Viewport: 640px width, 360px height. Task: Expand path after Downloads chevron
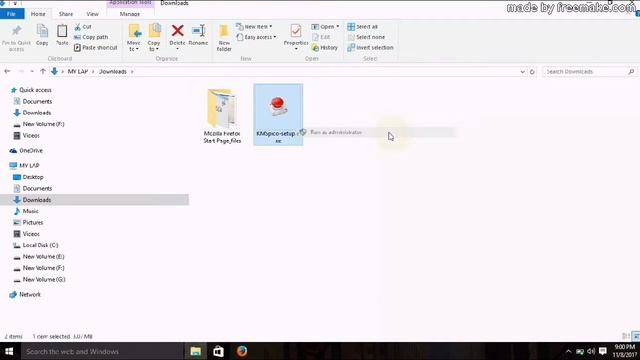pyautogui.click(x=132, y=72)
